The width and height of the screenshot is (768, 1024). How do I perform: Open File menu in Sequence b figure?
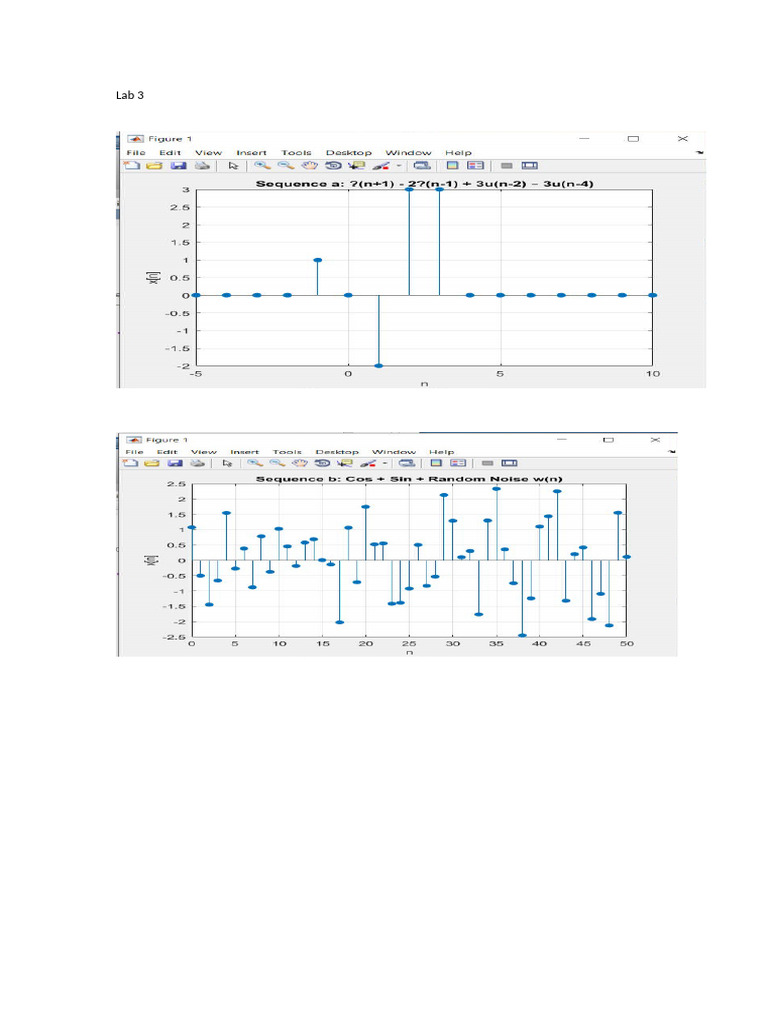[135, 452]
